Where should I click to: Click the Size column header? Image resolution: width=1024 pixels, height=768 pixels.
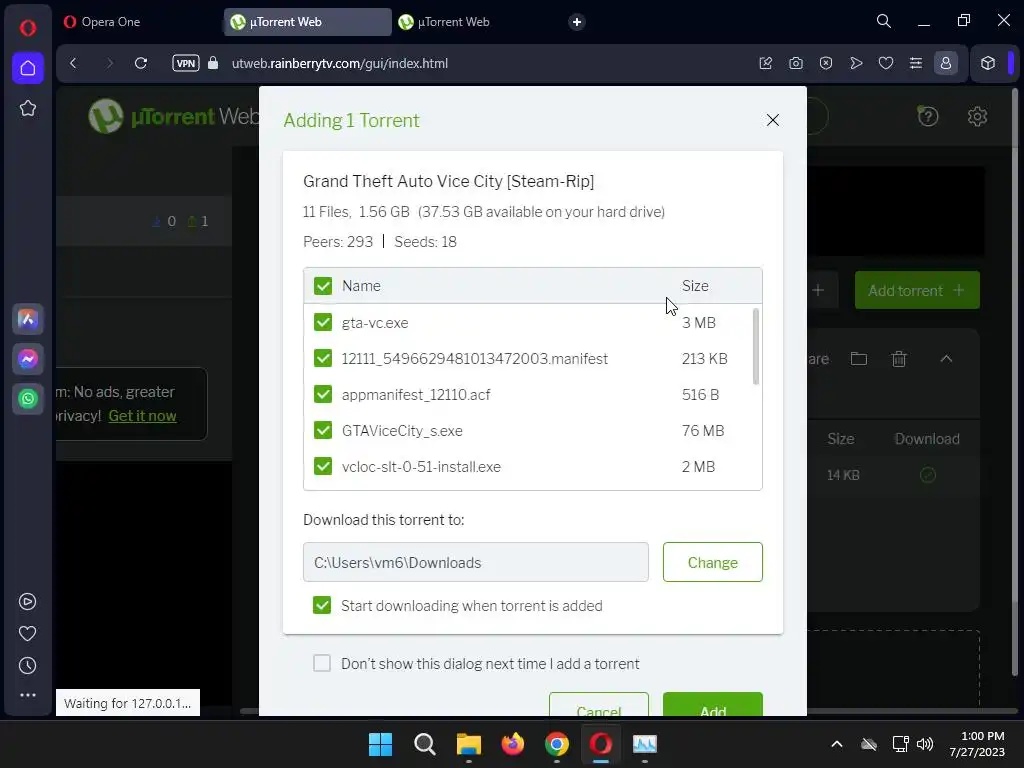pyautogui.click(x=695, y=286)
